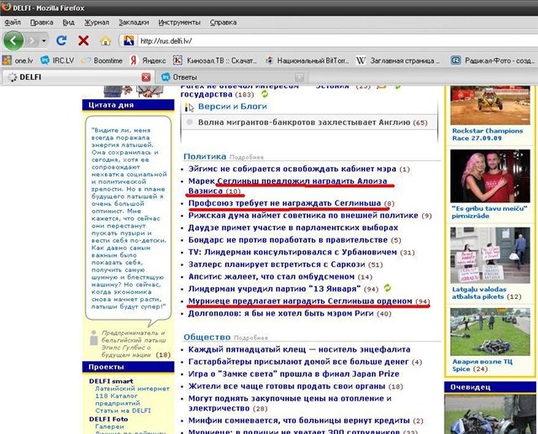Open the Инструменты menu
This screenshot has width=538, height=434.
(x=179, y=23)
